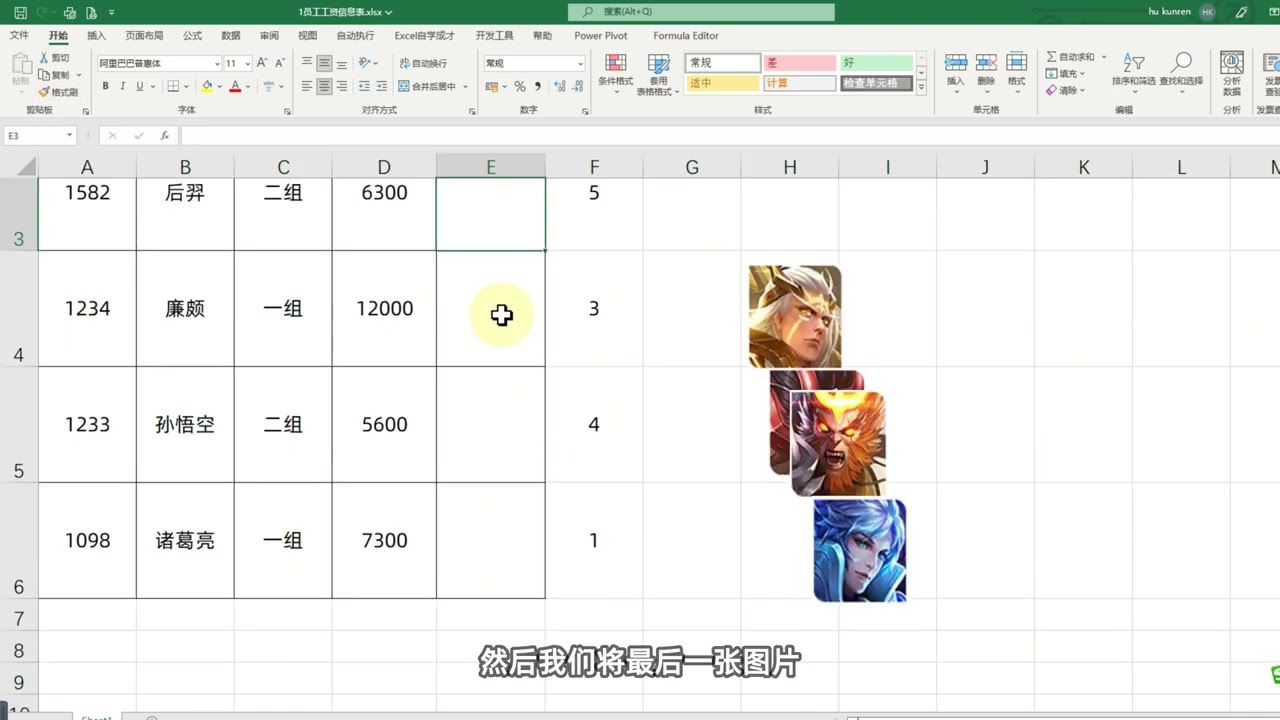Toggle middle vertical alignment
This screenshot has height=720, width=1280.
324,63
